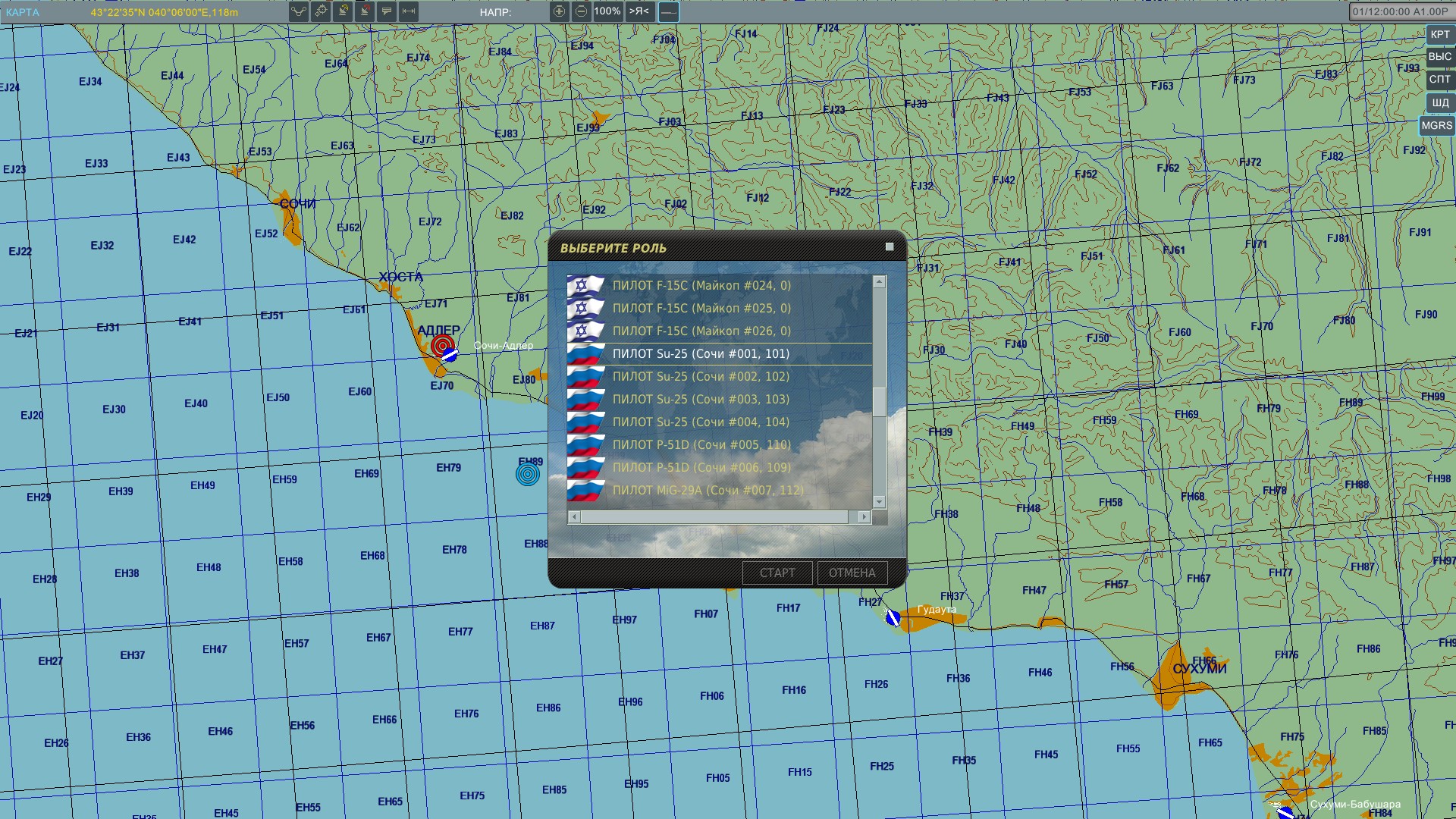Click Russian flag beside MiG-29A #007

(x=585, y=490)
